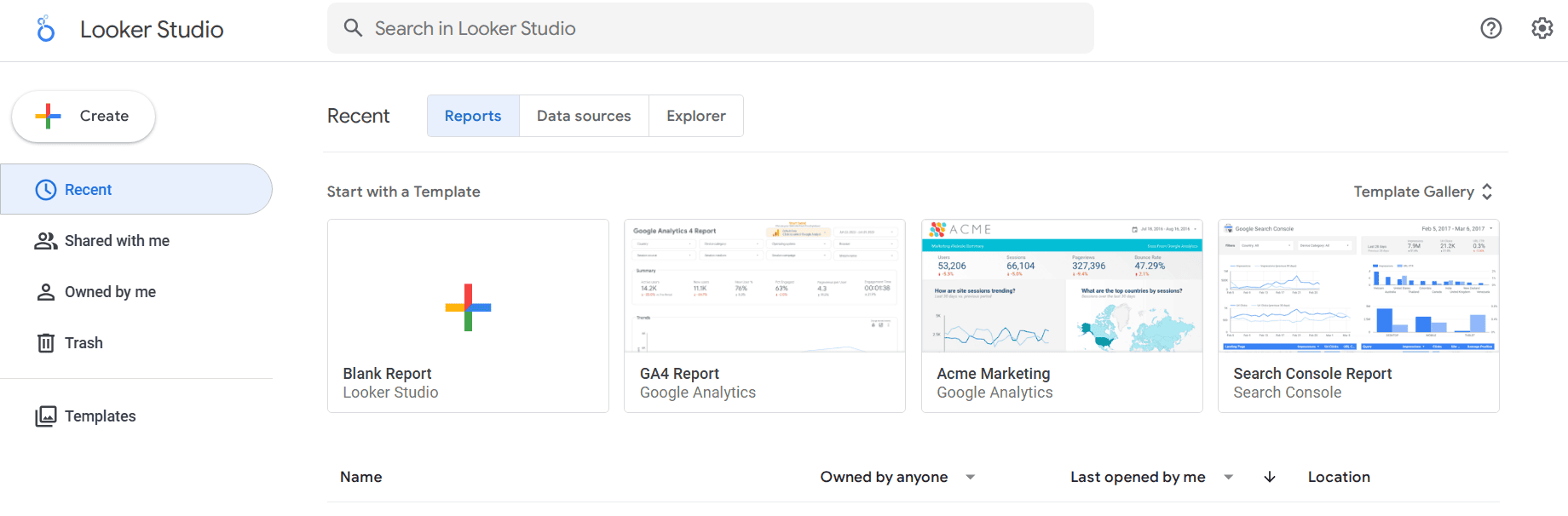Open the help question mark icon
Image resolution: width=1568 pixels, height=516 pixels.
coord(1491,28)
